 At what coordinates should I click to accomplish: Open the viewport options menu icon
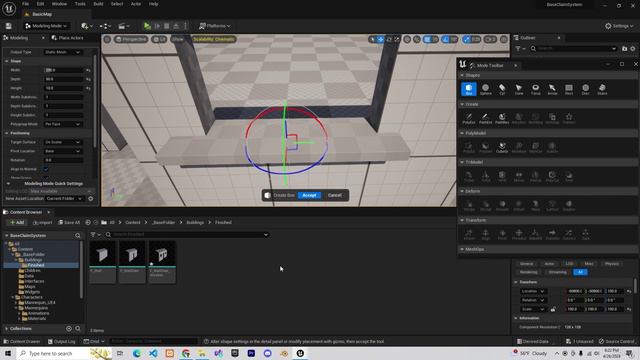coord(107,39)
